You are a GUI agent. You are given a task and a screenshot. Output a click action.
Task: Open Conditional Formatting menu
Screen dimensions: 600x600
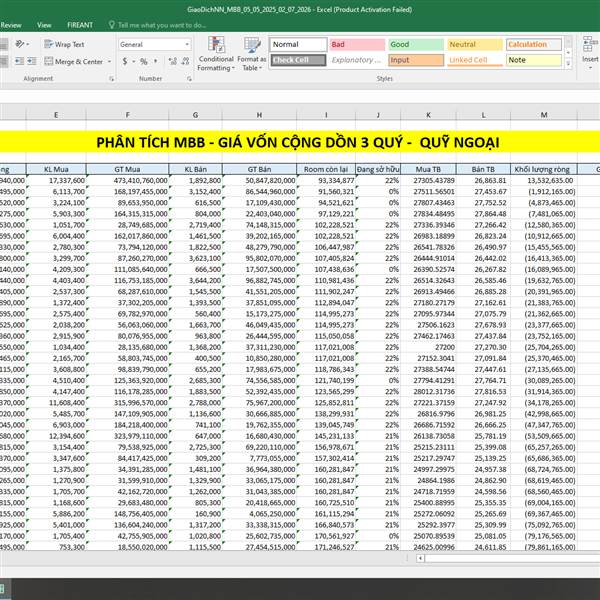(216, 54)
